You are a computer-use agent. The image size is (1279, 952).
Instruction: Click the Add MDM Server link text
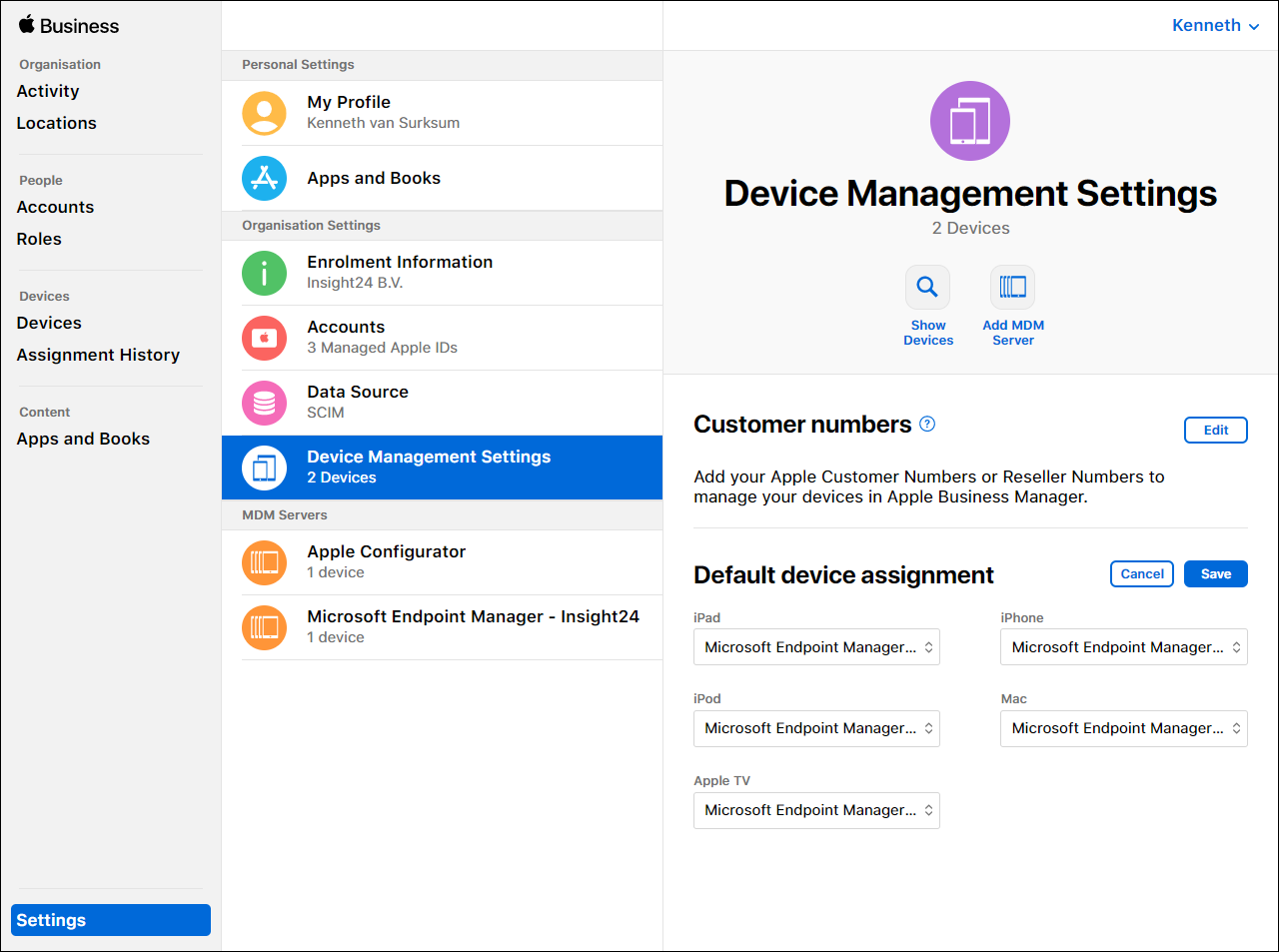point(1013,333)
